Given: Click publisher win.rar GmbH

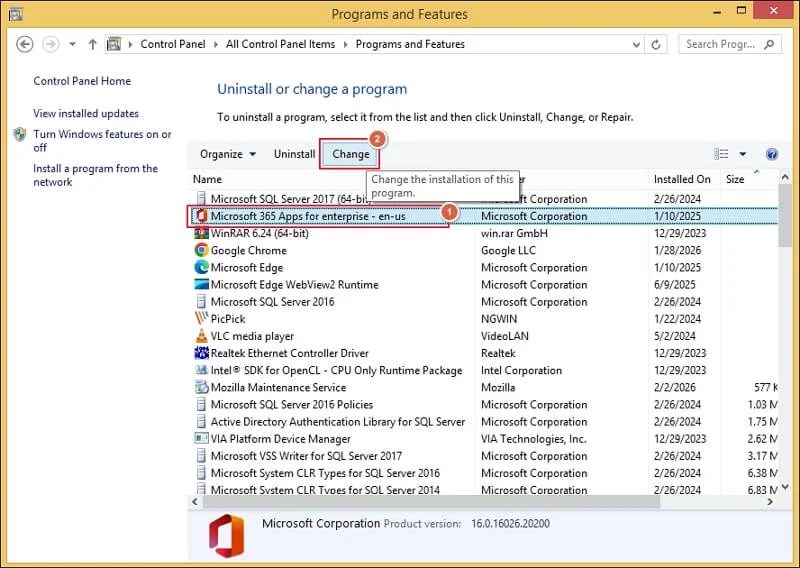Looking at the screenshot, I should [x=514, y=233].
